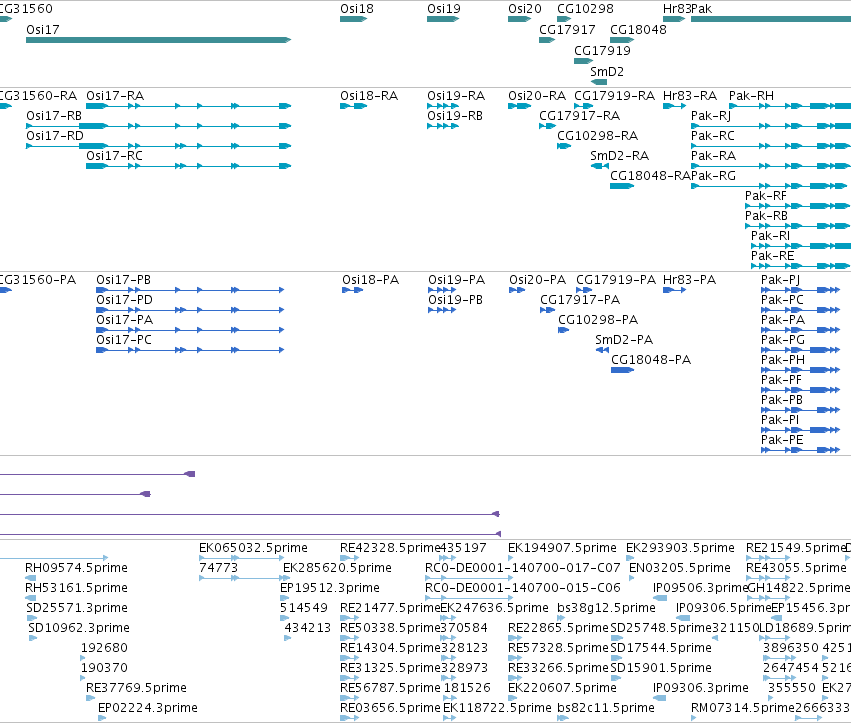Click the Pak-PG protein label
Image resolution: width=851 pixels, height=723 pixels.
pos(783,340)
